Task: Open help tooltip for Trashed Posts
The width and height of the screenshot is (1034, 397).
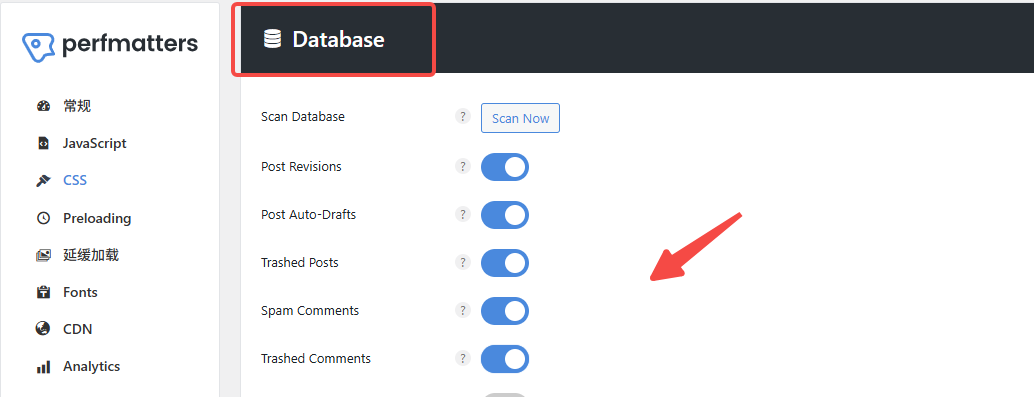Action: (463, 262)
